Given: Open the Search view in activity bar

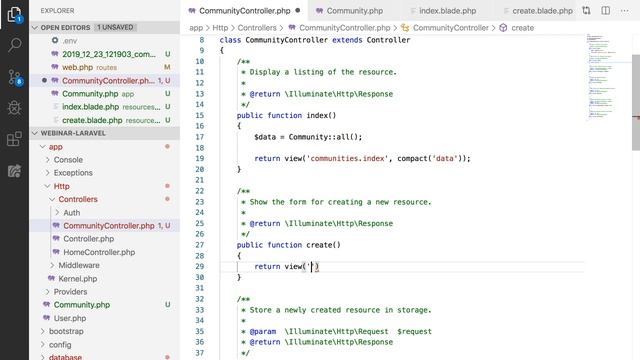Looking at the screenshot, I should tap(14, 44).
